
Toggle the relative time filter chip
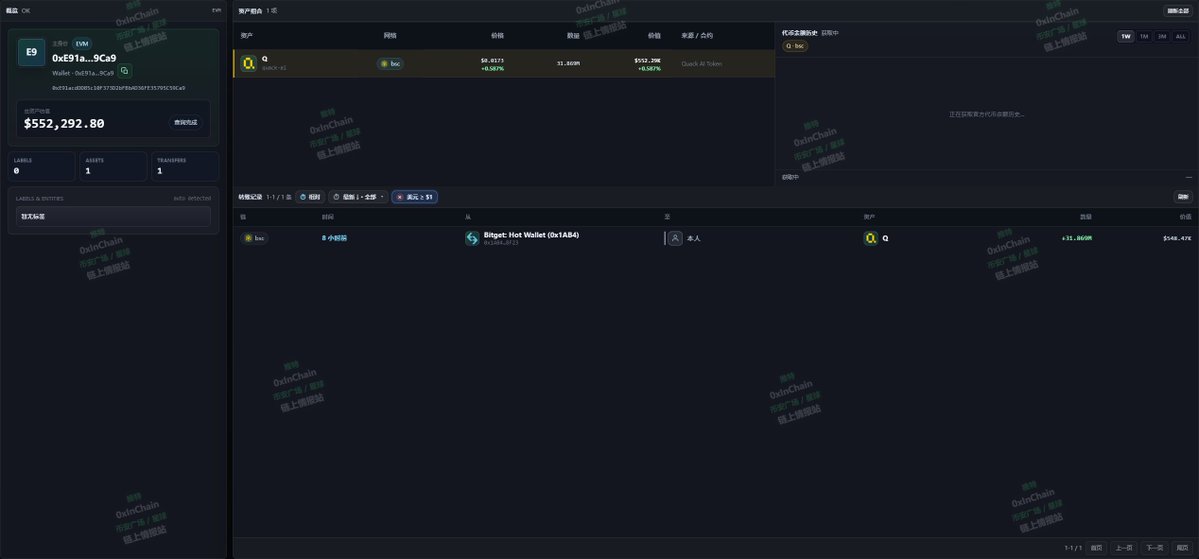point(310,197)
